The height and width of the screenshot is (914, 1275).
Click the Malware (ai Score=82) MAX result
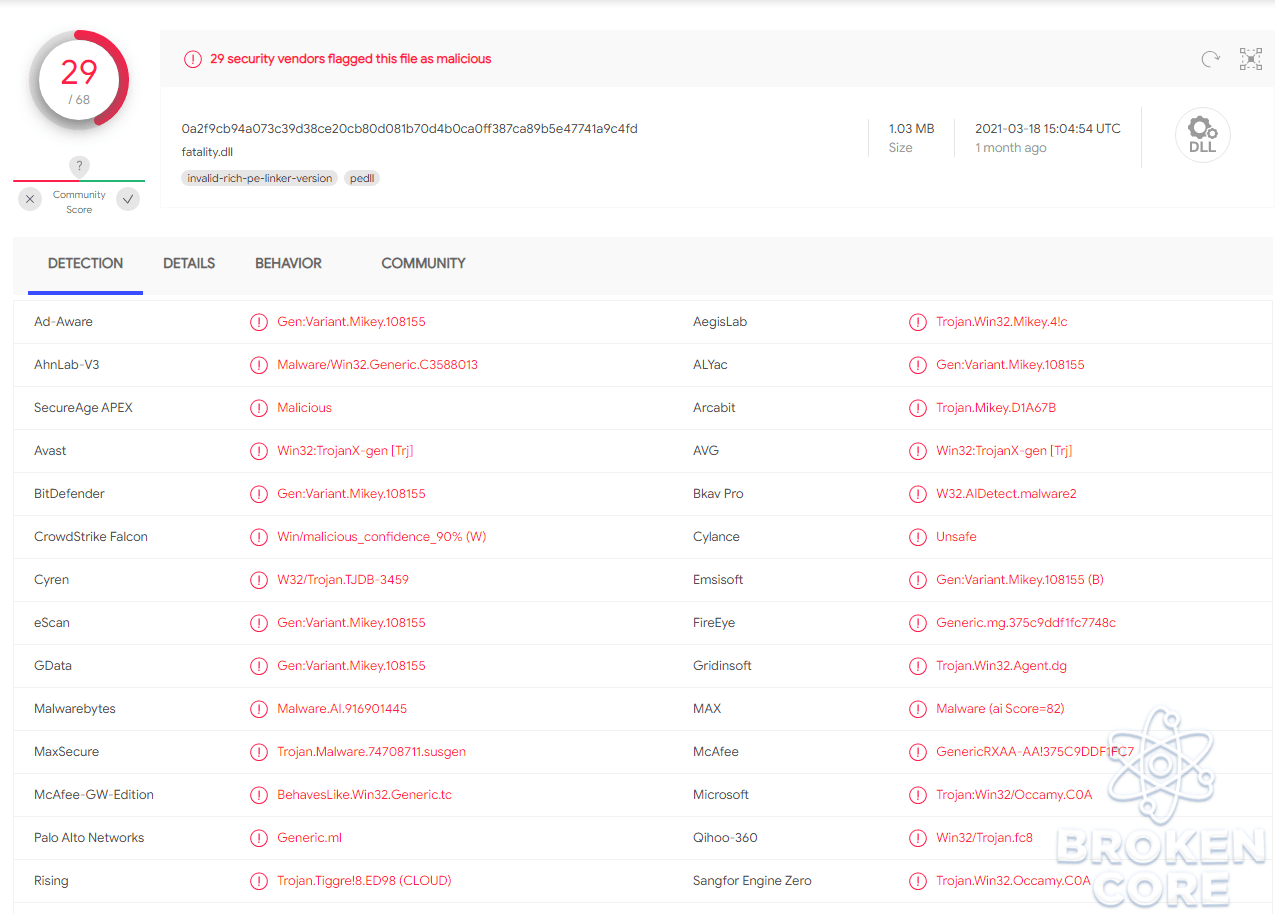coord(1000,709)
